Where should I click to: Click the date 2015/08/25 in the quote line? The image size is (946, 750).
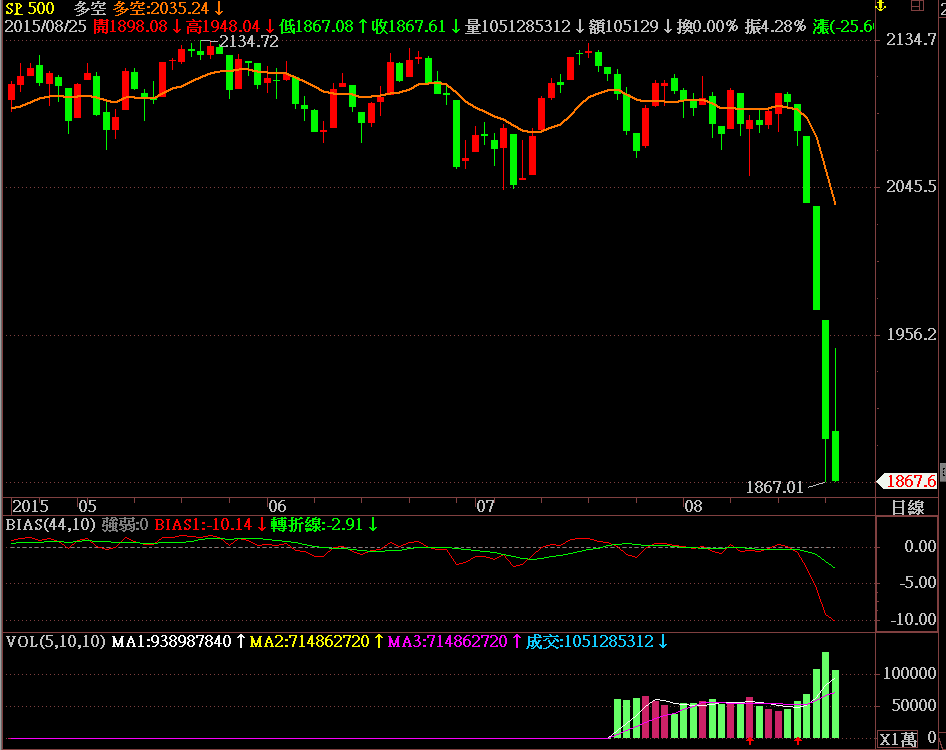46,27
